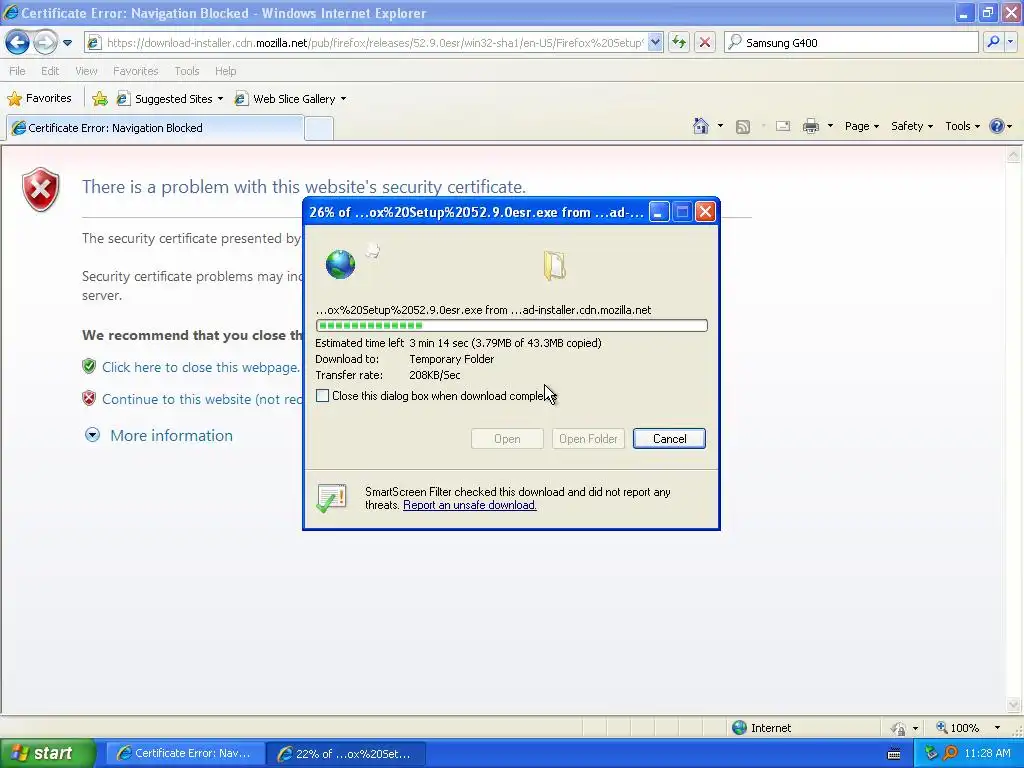The width and height of the screenshot is (1024, 768).
Task: Click the Refresh icon next to address bar
Action: tap(679, 43)
